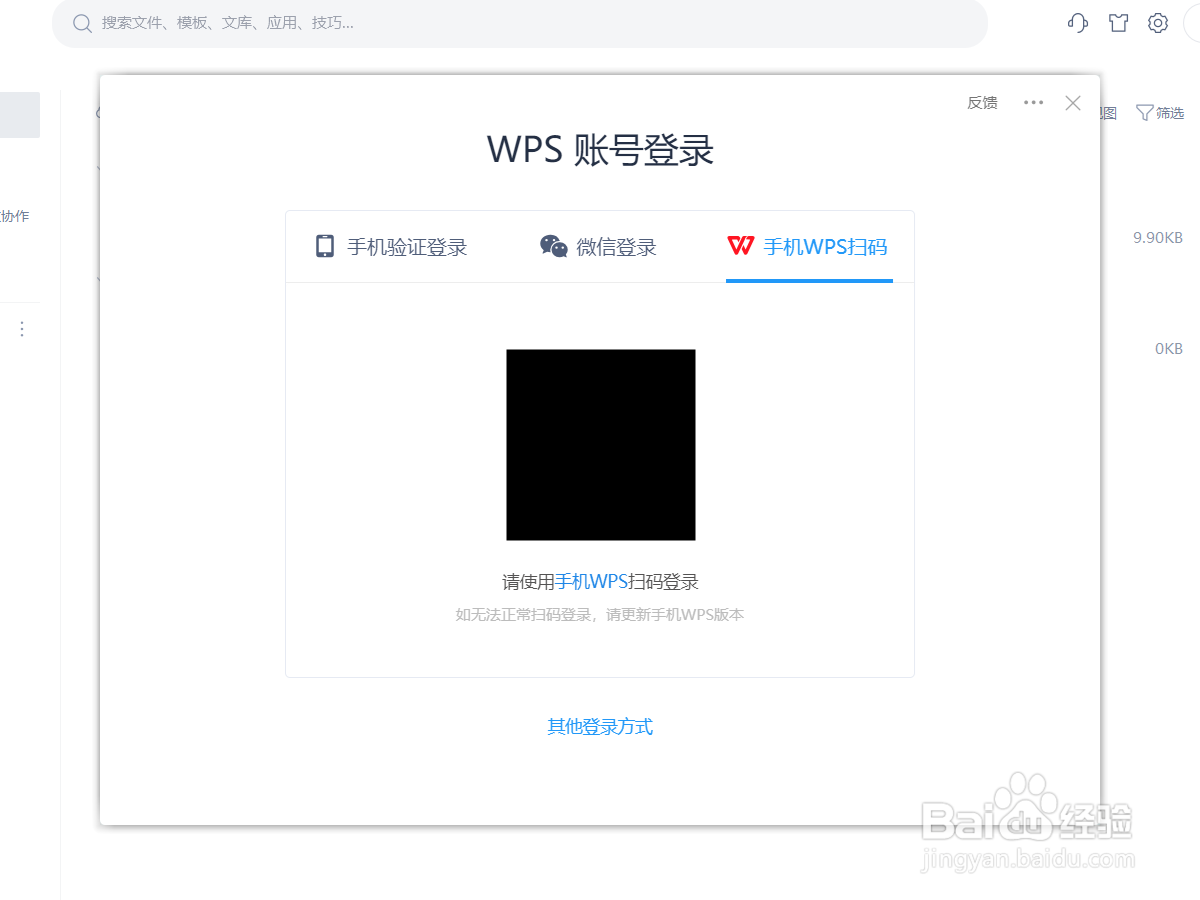Open 其他登录方式 below the QR code
The height and width of the screenshot is (900, 1200).
pos(600,726)
